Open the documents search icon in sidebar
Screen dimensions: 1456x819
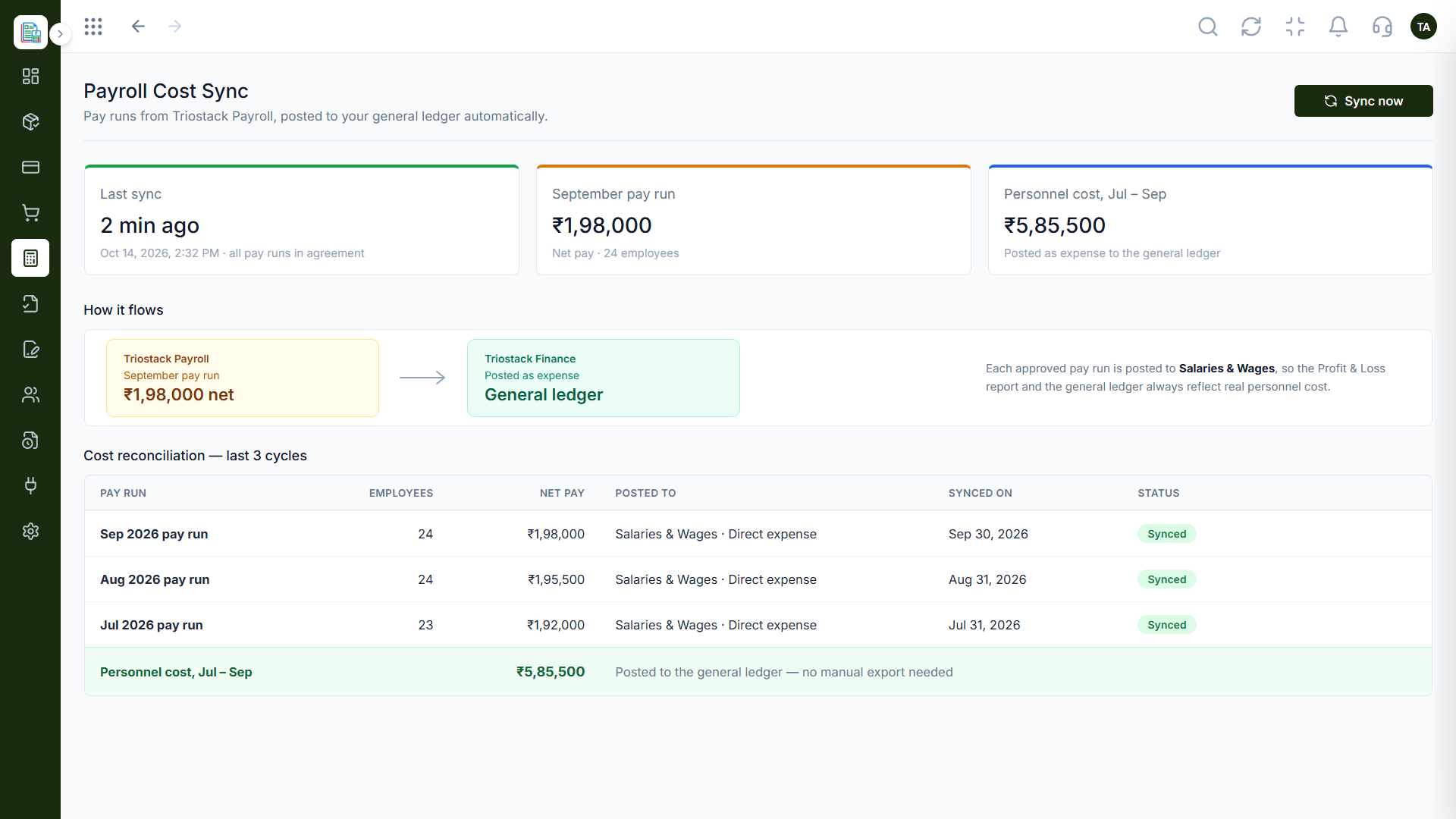[x=30, y=440]
